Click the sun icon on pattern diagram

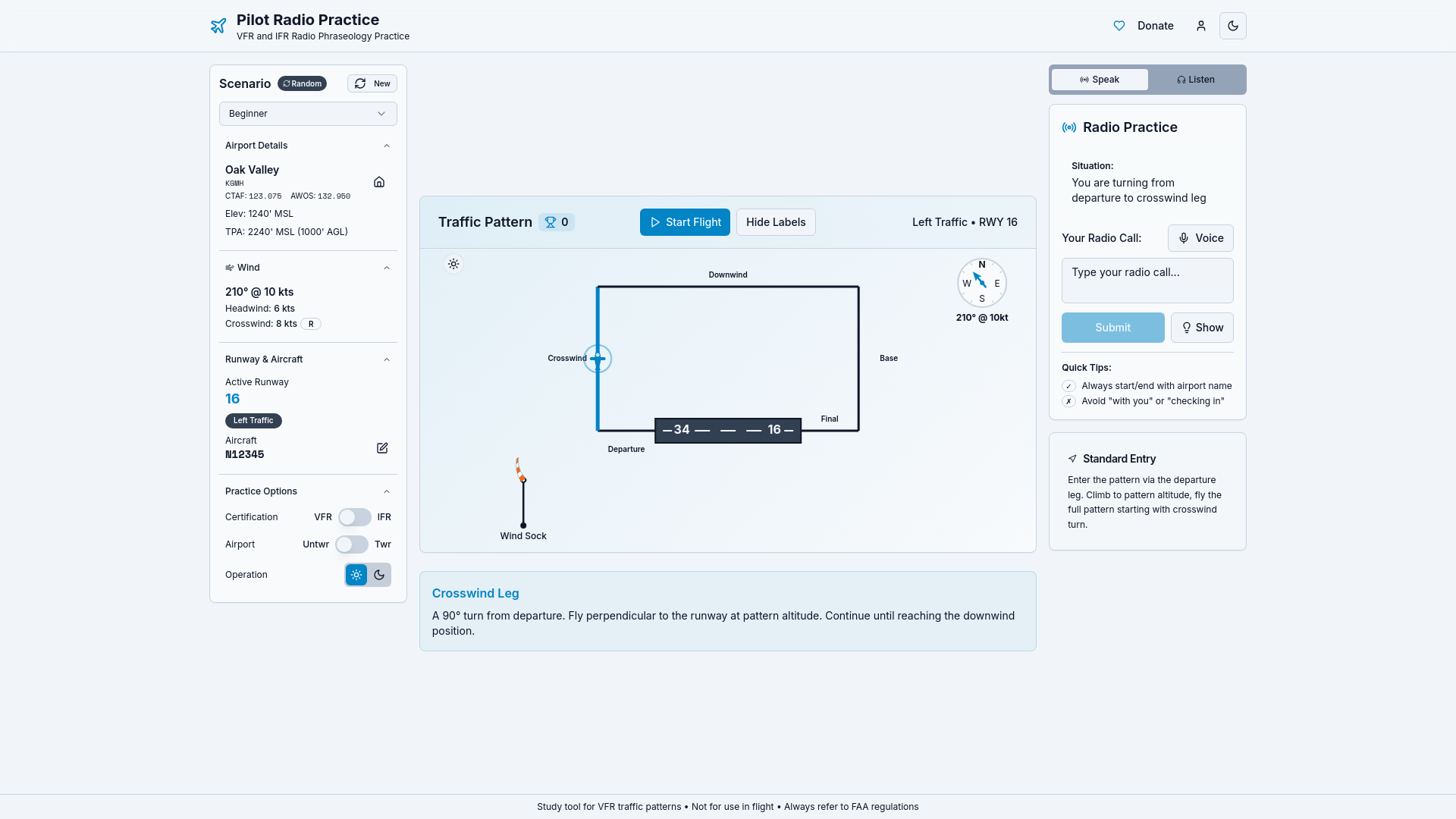[453, 264]
